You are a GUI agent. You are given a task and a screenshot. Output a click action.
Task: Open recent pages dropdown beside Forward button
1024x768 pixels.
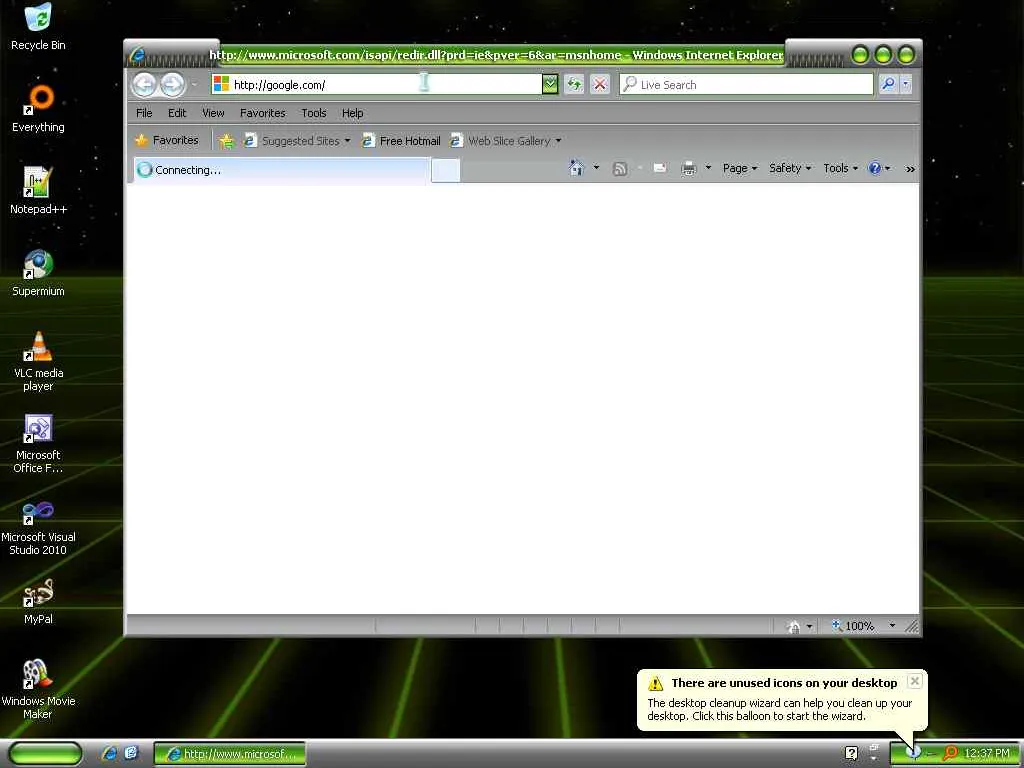point(194,84)
